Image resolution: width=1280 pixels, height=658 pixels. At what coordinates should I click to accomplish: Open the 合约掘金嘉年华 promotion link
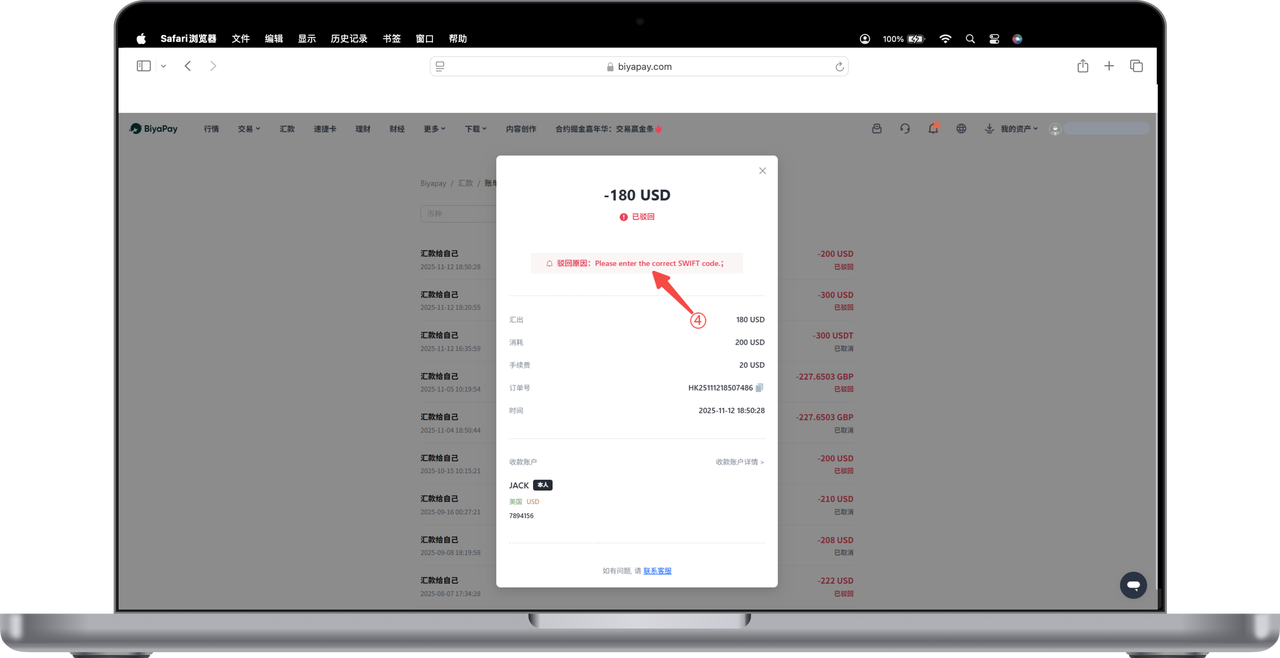tap(607, 129)
